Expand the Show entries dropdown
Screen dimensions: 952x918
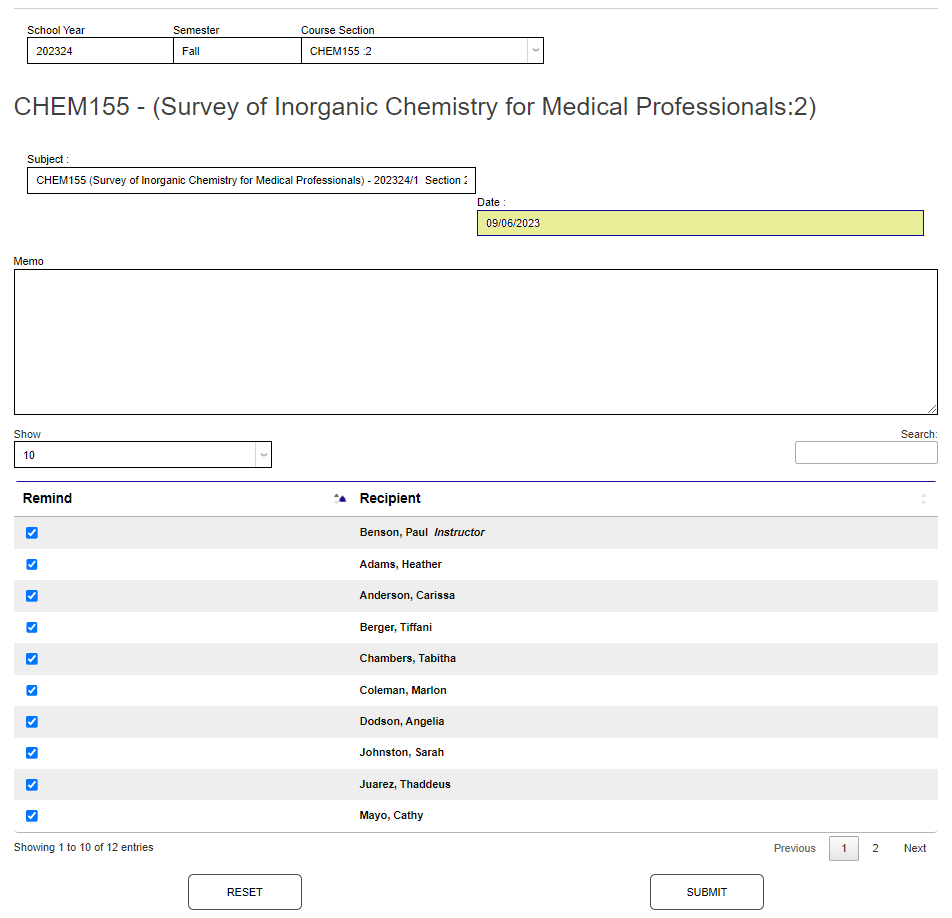pyautogui.click(x=263, y=455)
